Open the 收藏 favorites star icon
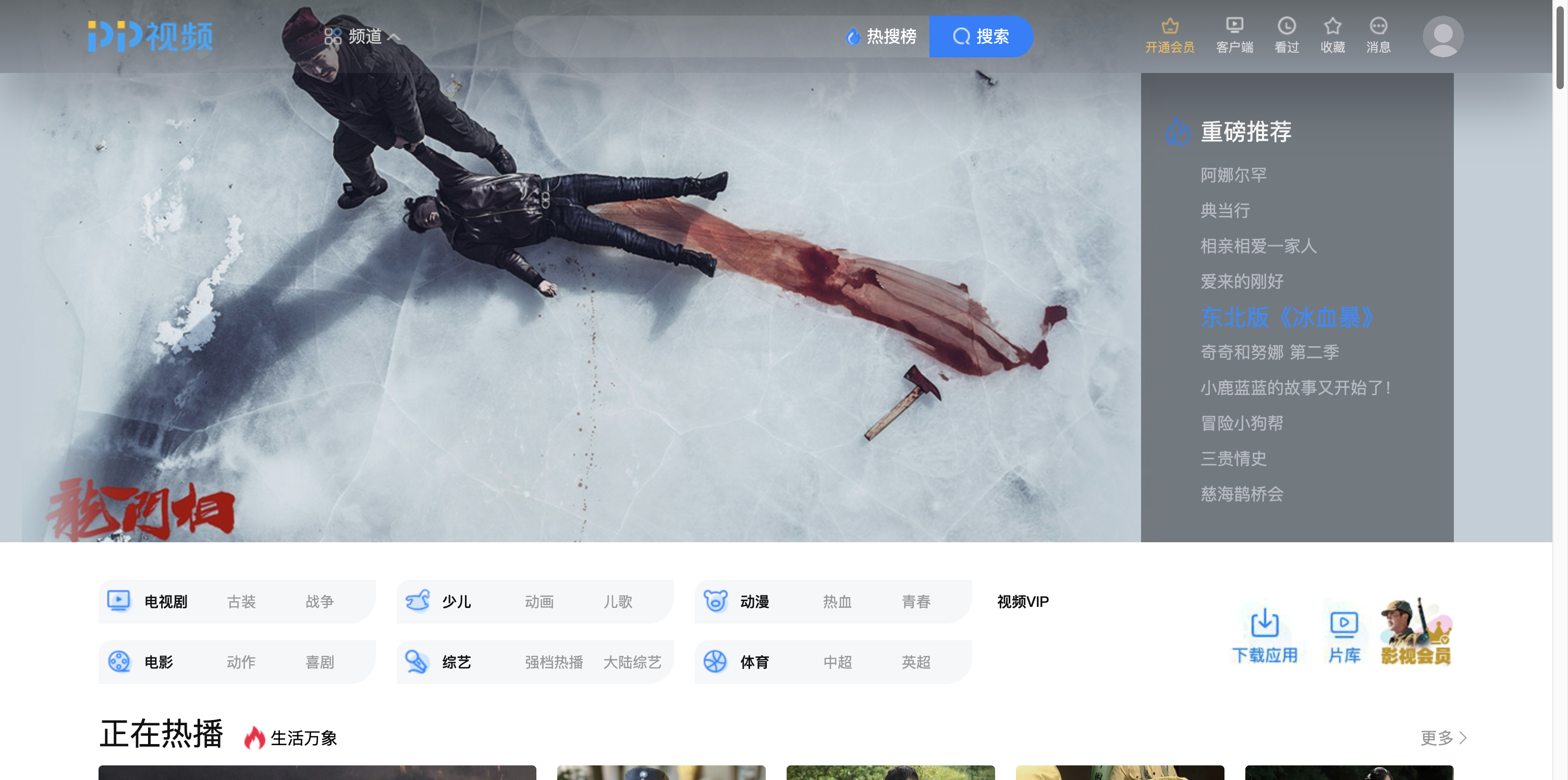 [x=1332, y=26]
